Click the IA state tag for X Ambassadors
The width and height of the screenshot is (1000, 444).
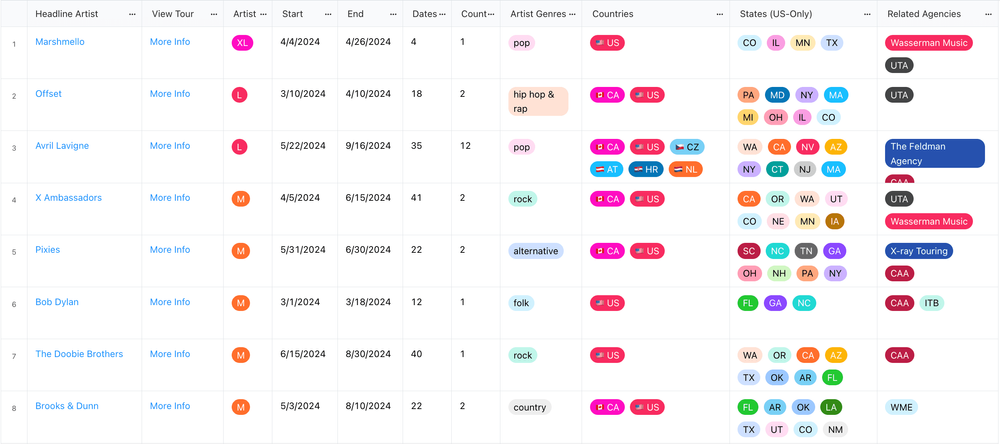coord(834,221)
